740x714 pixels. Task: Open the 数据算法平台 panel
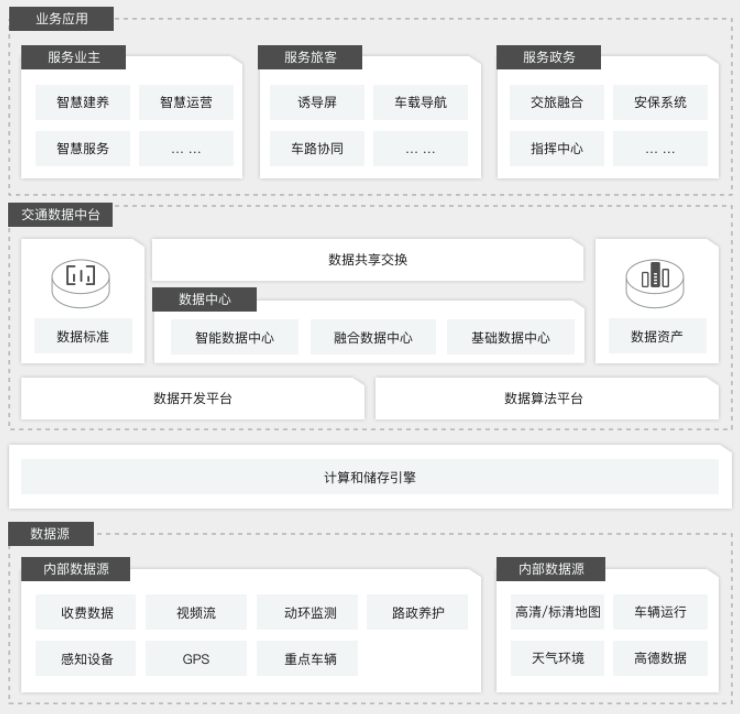tap(547, 398)
